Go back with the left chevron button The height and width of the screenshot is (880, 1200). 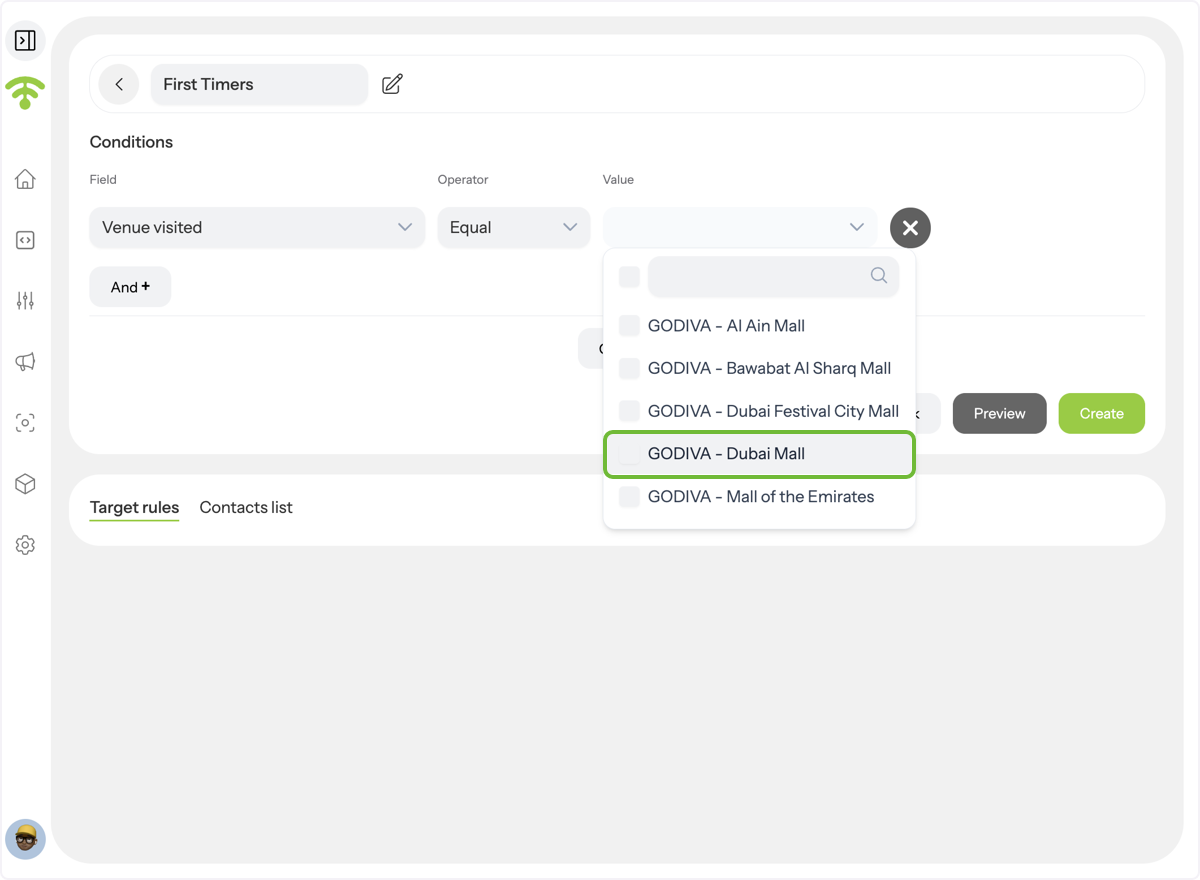[x=119, y=84]
